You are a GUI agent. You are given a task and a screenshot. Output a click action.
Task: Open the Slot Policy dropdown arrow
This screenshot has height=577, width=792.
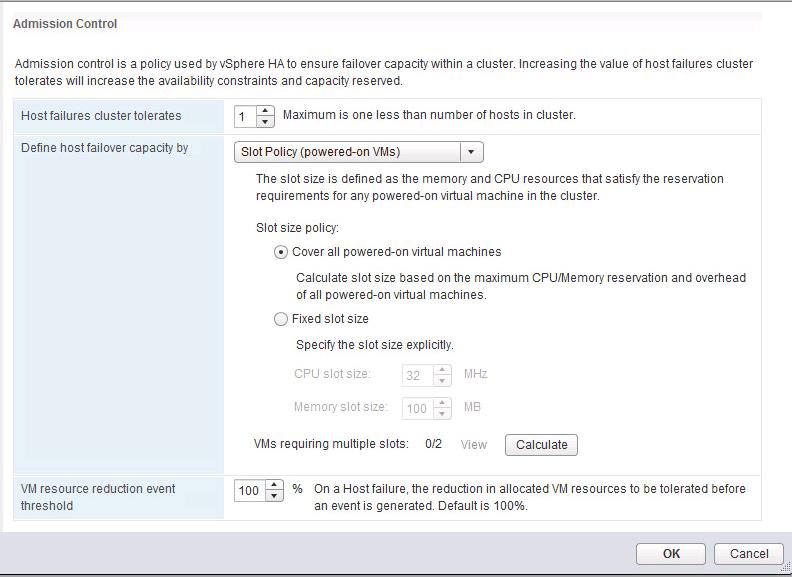coord(471,152)
